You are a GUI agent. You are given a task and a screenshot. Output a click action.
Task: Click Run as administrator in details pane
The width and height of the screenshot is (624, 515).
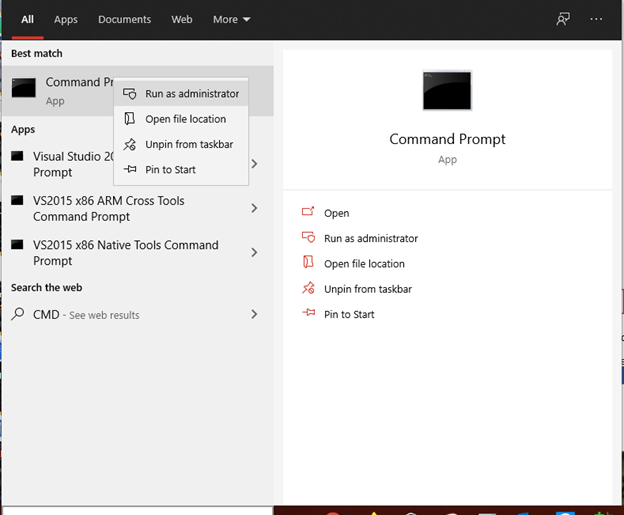coord(371,238)
